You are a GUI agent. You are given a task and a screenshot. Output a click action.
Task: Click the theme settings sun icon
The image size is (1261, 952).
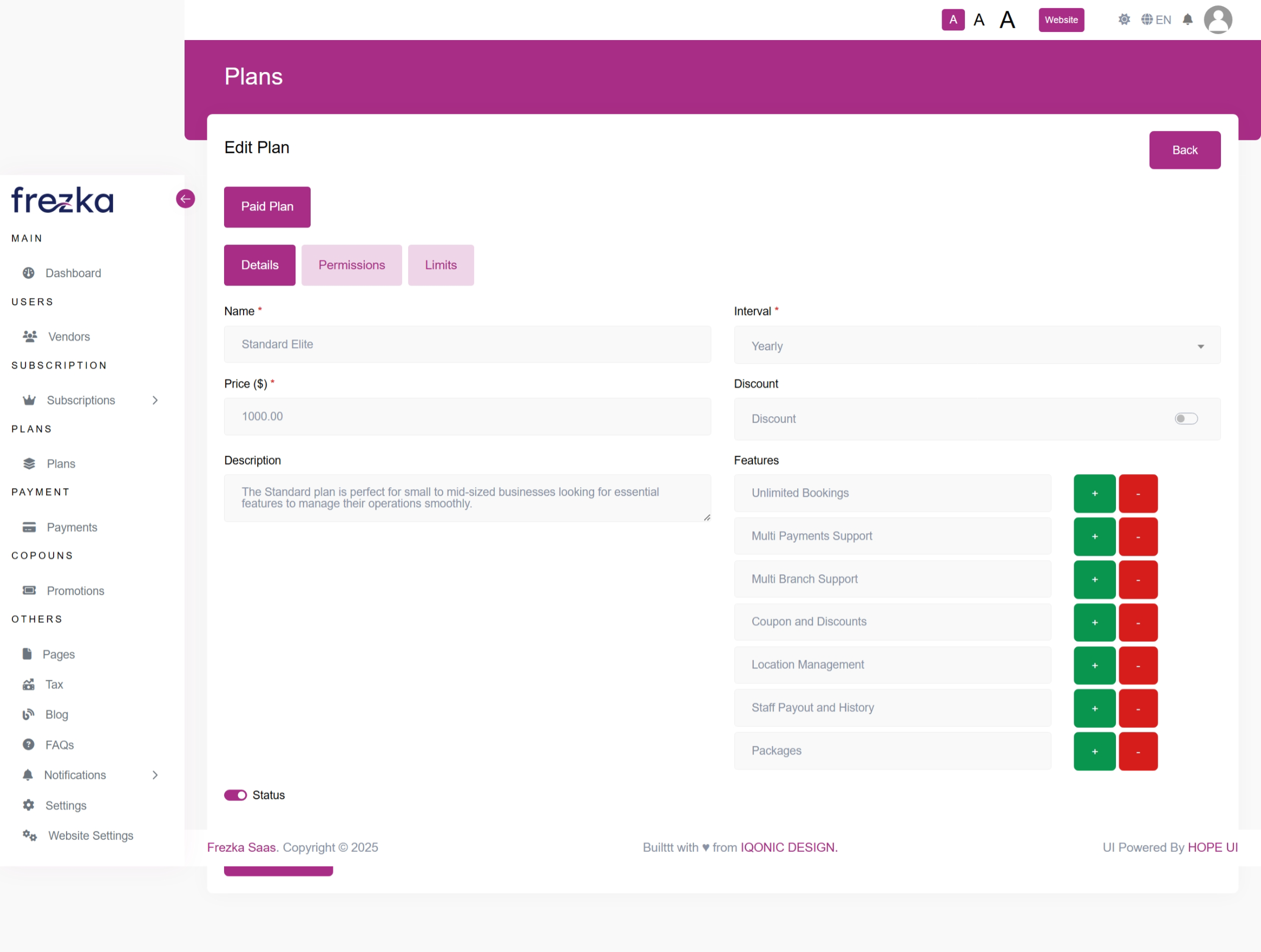tap(1124, 20)
